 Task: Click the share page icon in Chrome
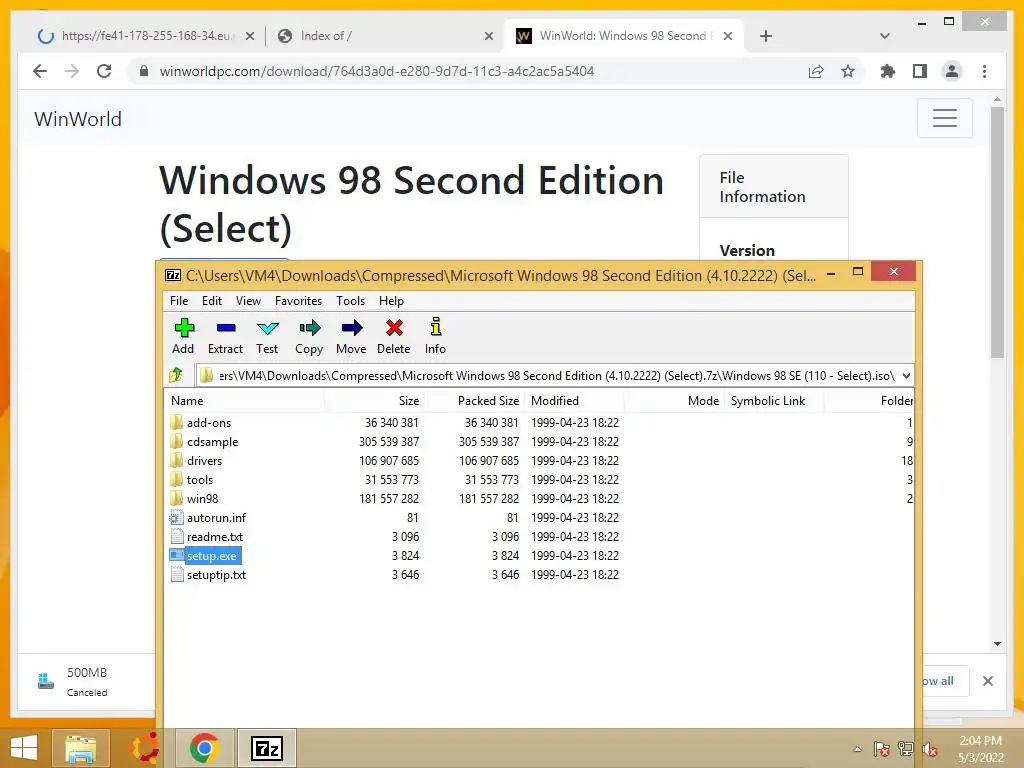click(816, 71)
